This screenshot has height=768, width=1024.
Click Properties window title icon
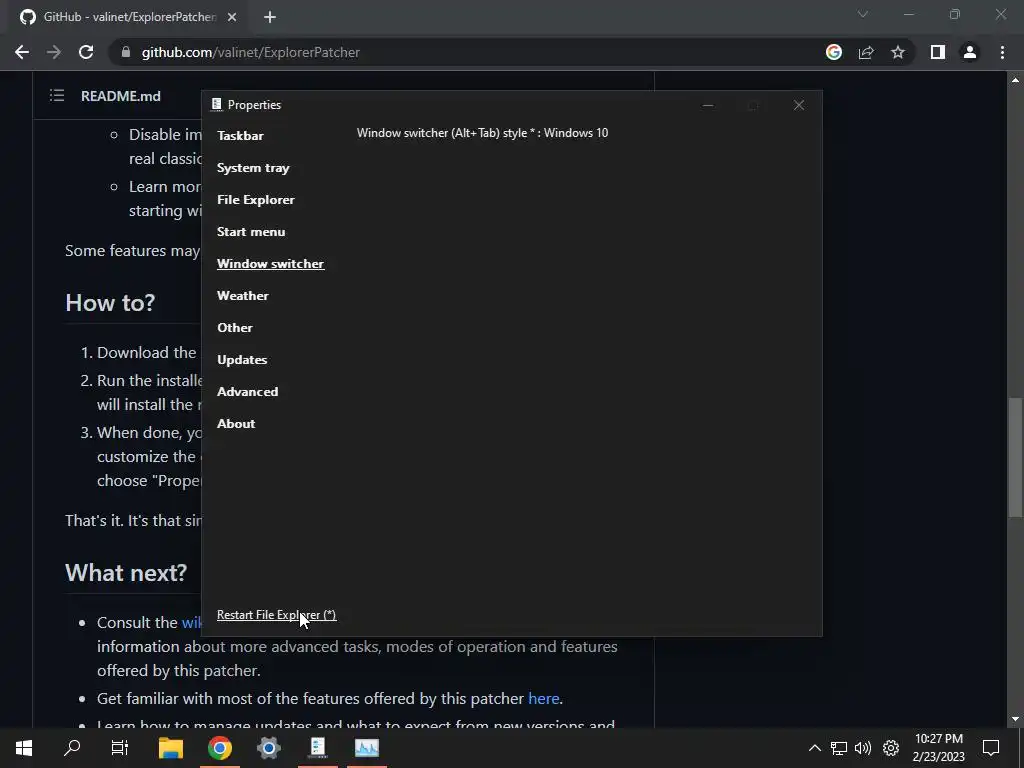pos(217,104)
